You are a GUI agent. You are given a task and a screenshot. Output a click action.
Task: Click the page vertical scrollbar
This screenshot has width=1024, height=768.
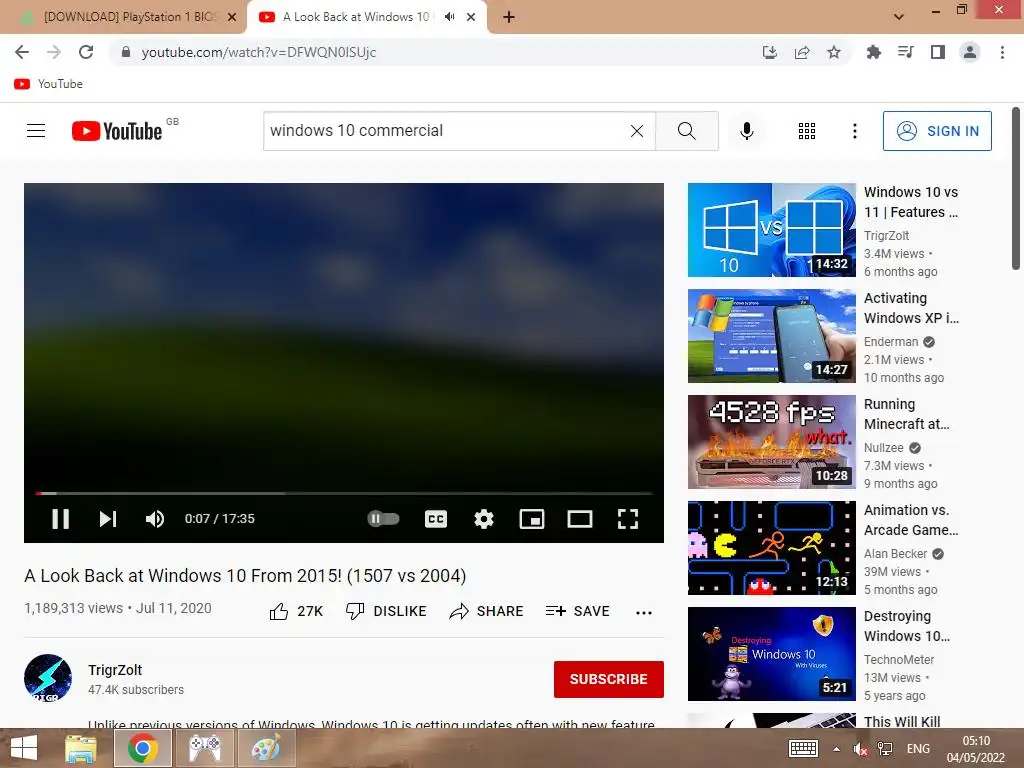pyautogui.click(x=1016, y=188)
